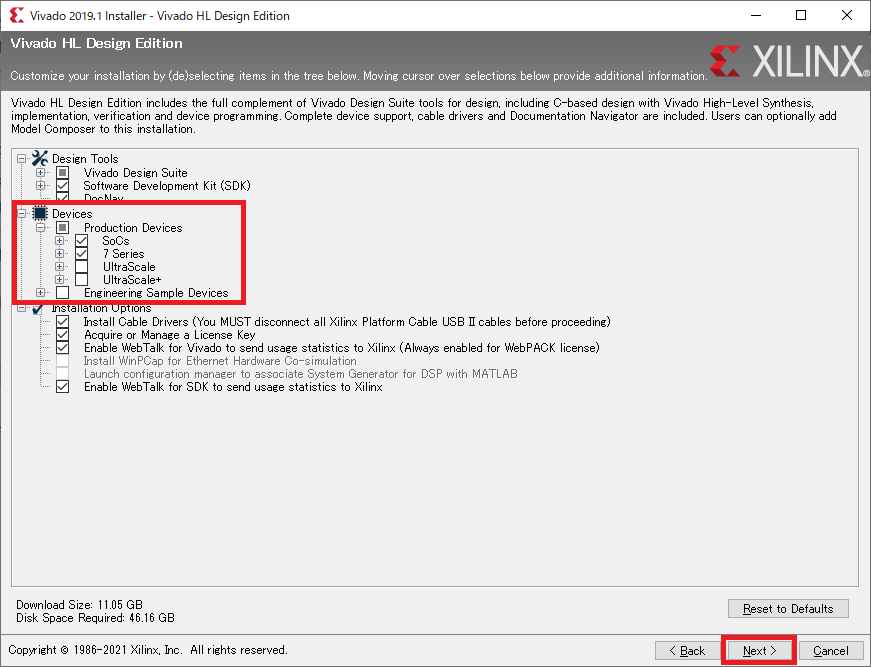The height and width of the screenshot is (667, 871).
Task: Click the Devices chip icon
Action: pos(40,214)
